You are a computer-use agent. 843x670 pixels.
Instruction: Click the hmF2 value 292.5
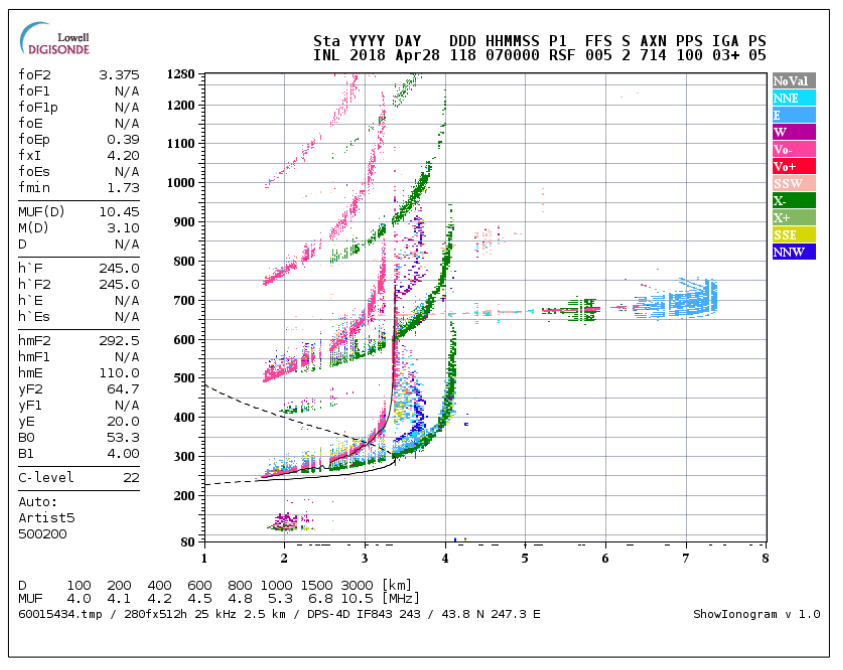point(119,341)
